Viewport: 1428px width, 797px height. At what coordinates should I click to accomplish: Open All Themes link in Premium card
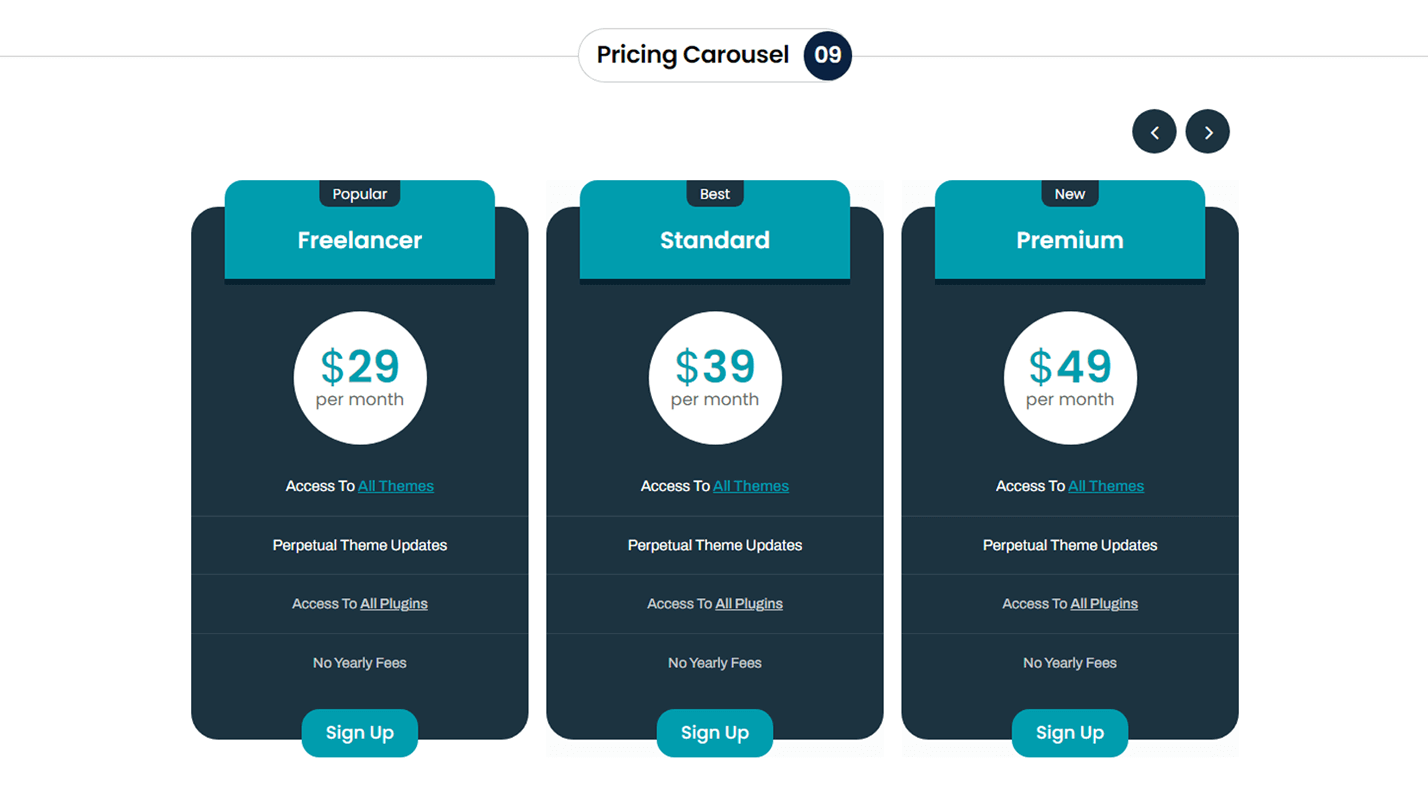pyautogui.click(x=1106, y=486)
